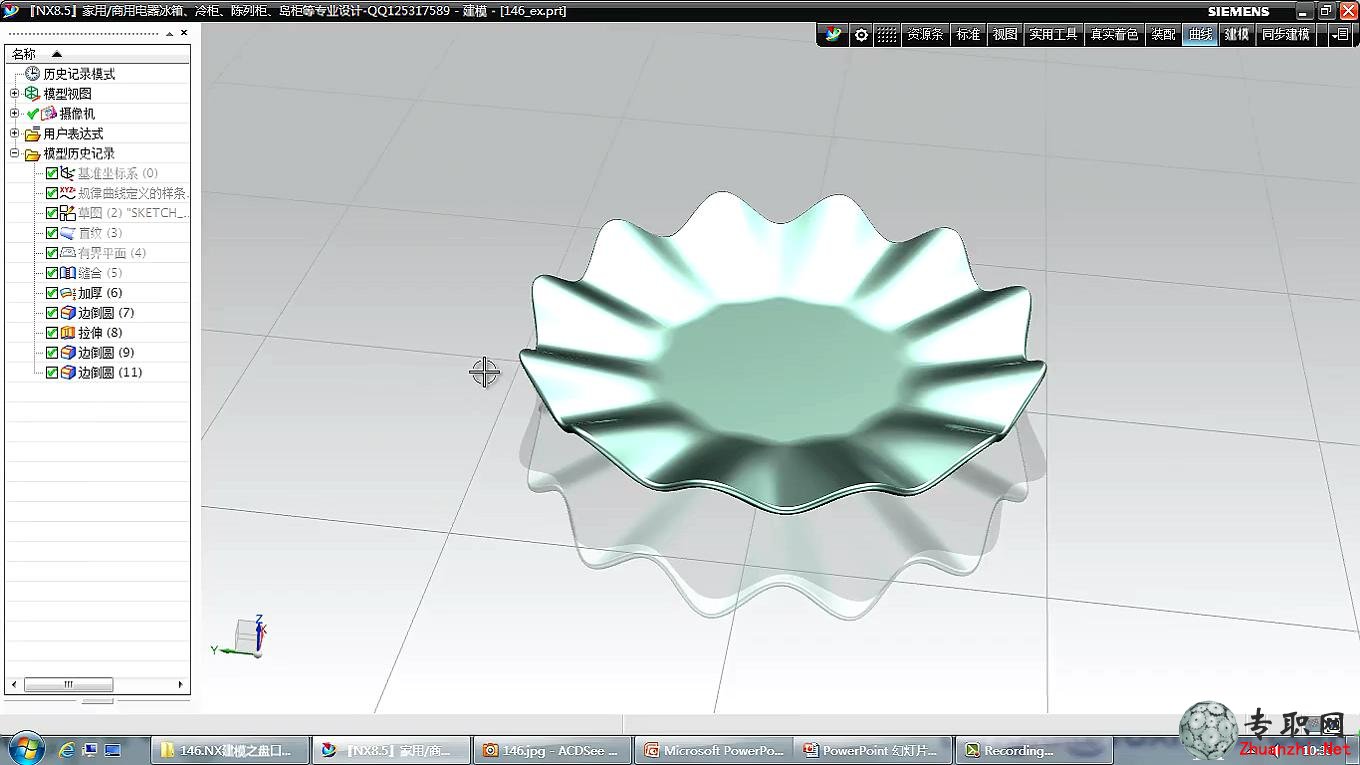Select the 基准坐标系 (0) feature icon
1360x765 pixels.
[67, 173]
